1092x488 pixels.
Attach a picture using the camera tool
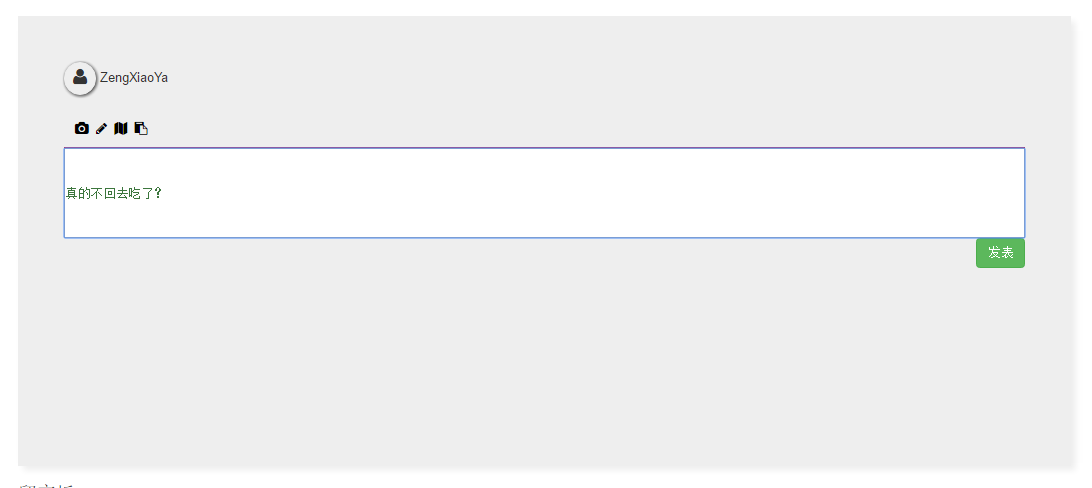[82, 128]
